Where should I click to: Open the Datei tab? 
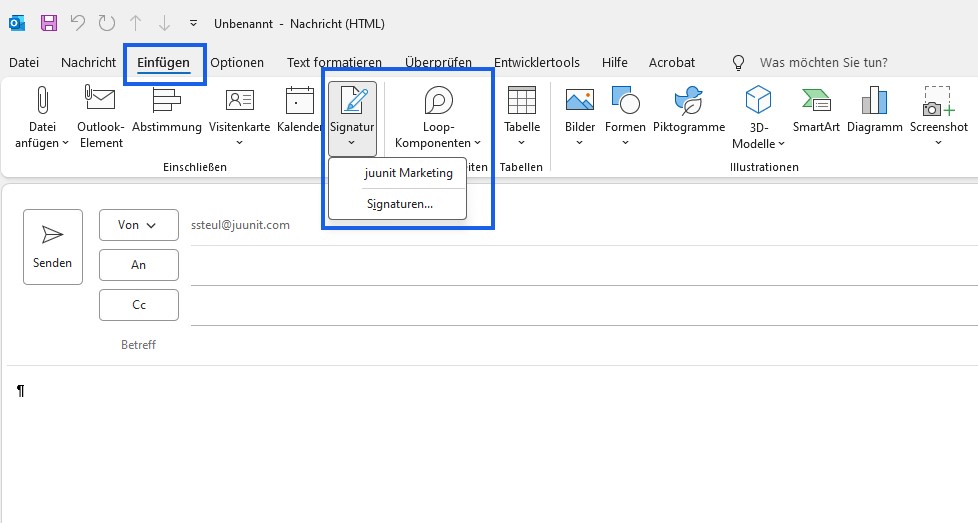24,62
